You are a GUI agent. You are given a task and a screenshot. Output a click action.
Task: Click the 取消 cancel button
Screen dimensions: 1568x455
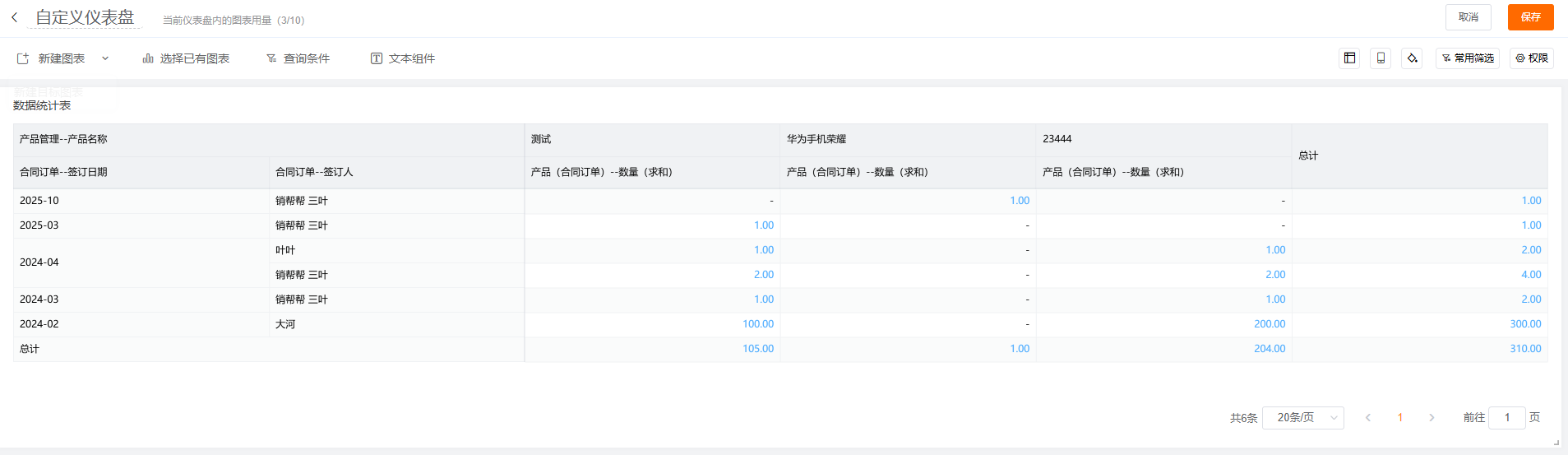pyautogui.click(x=1468, y=17)
